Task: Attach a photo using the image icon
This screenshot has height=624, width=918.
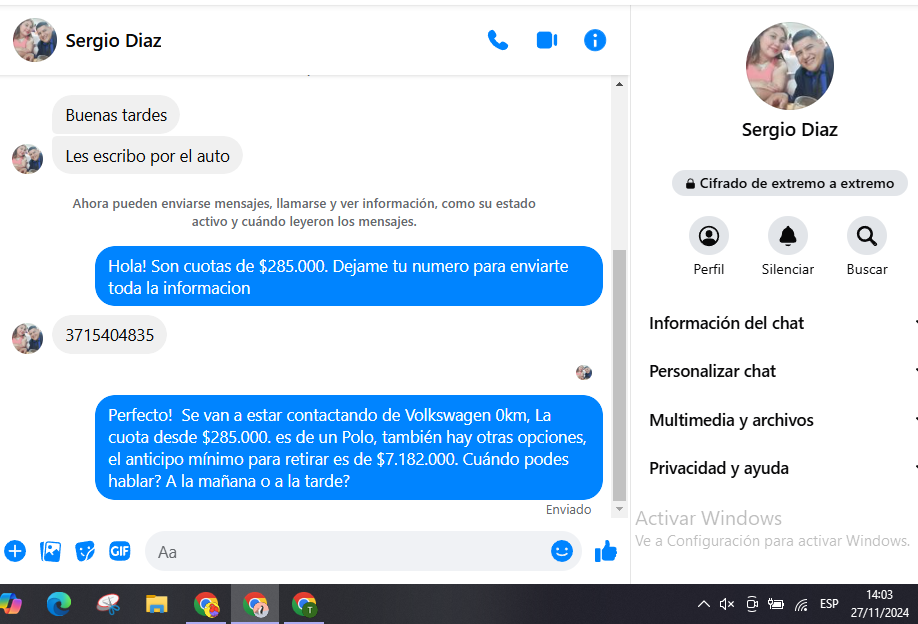Action: click(50, 551)
